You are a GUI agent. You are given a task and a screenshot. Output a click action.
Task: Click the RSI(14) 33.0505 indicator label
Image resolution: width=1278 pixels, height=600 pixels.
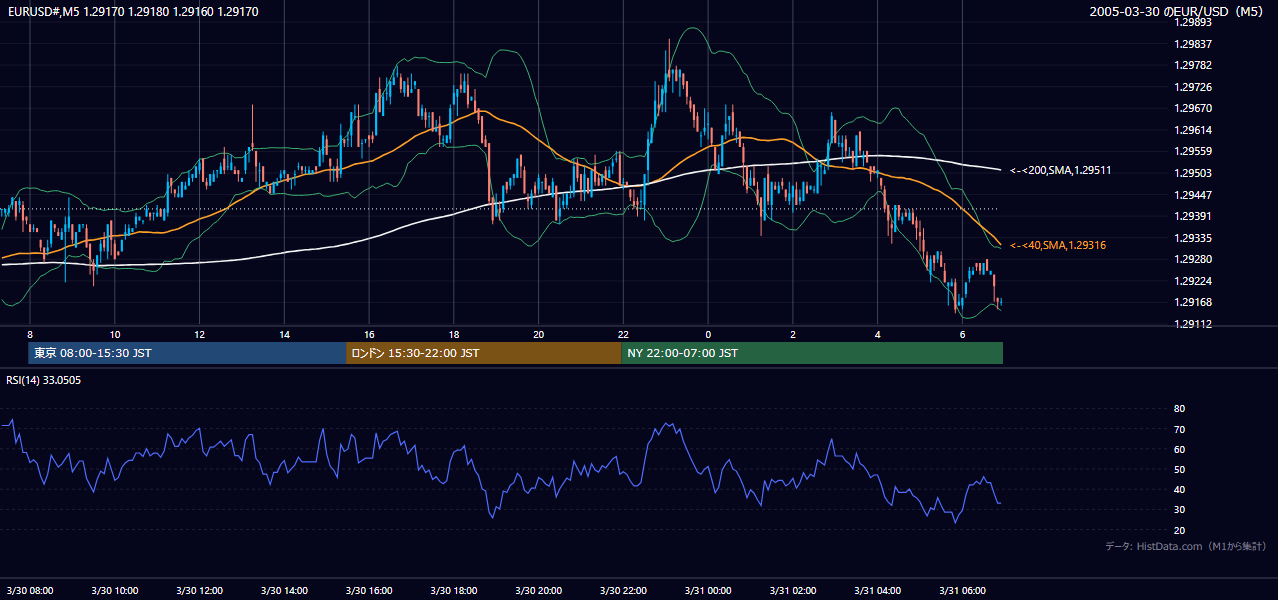tap(44, 380)
